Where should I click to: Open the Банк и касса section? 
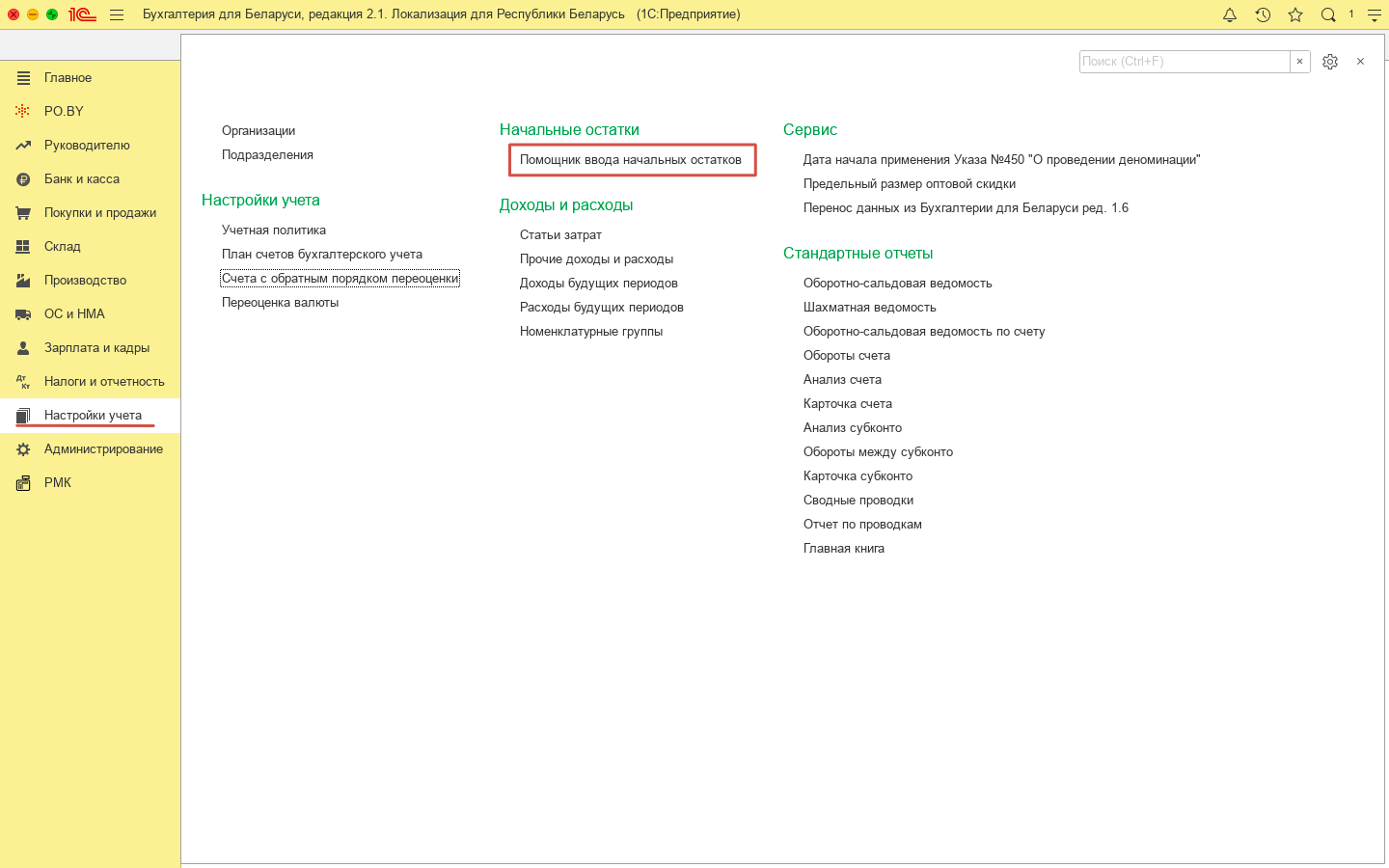(82, 179)
